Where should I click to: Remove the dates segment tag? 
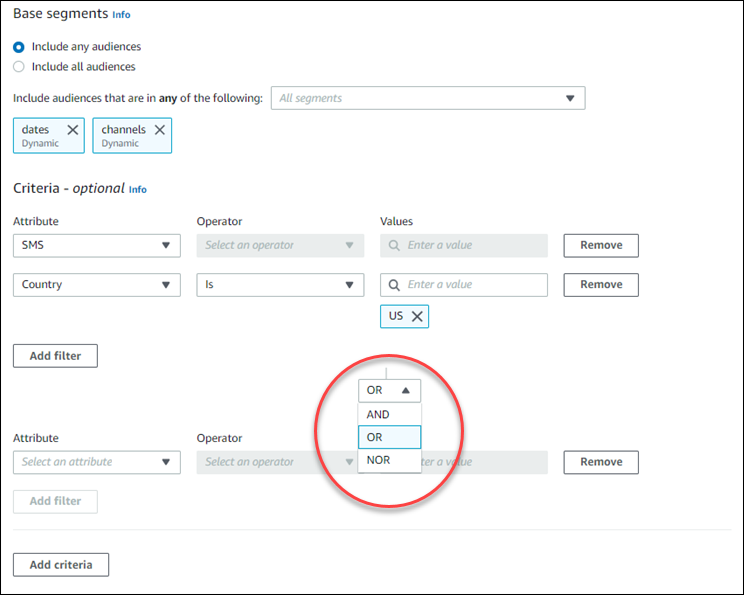[73, 130]
